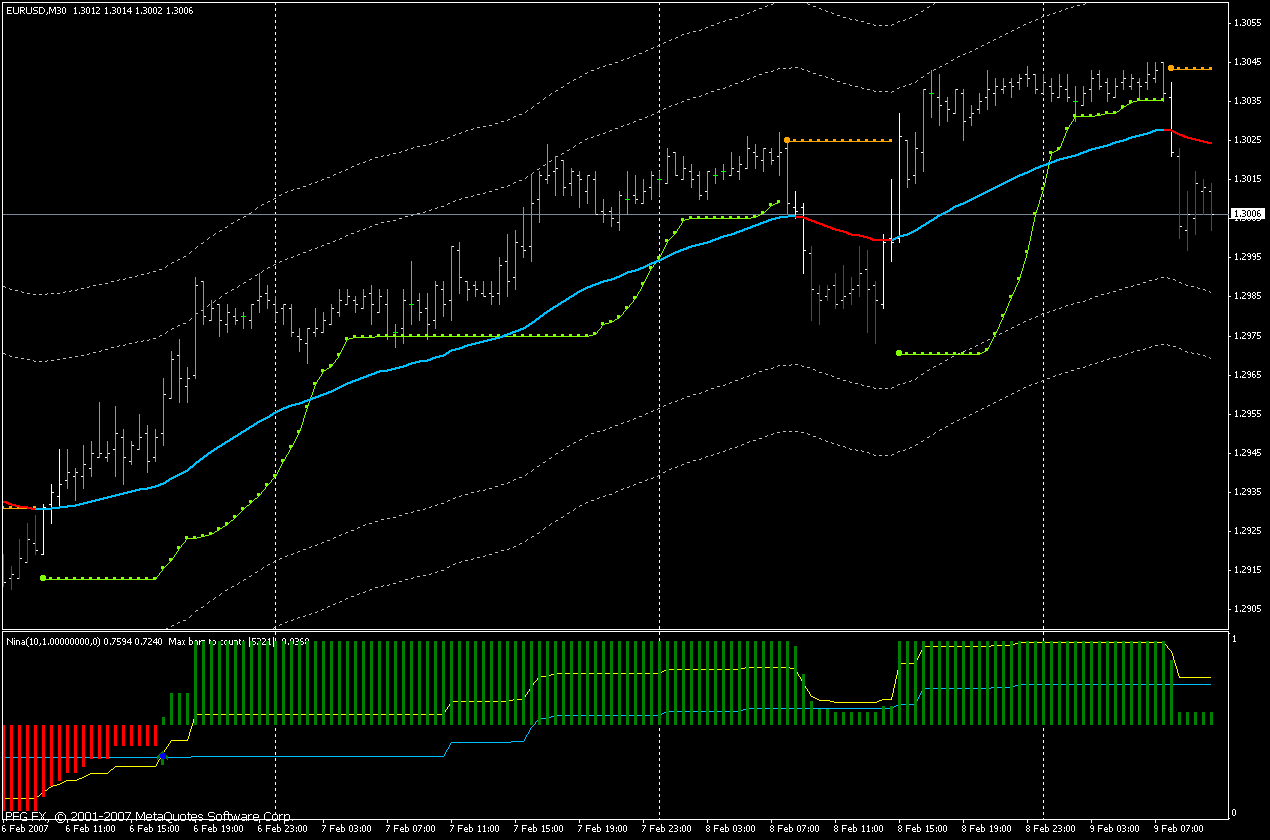The image size is (1270, 840).
Task: Select the orange stop dot near 1.3025
Action: [x=787, y=140]
